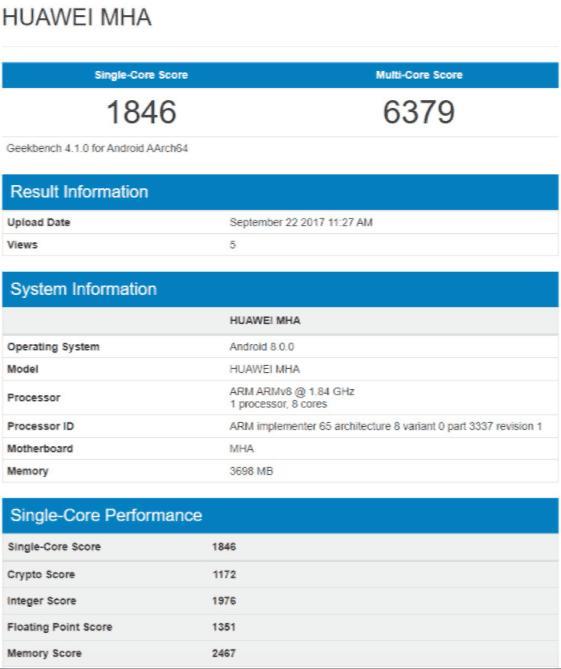Click the Model row HUAWEI MHA value
The image size is (561, 669).
[265, 369]
